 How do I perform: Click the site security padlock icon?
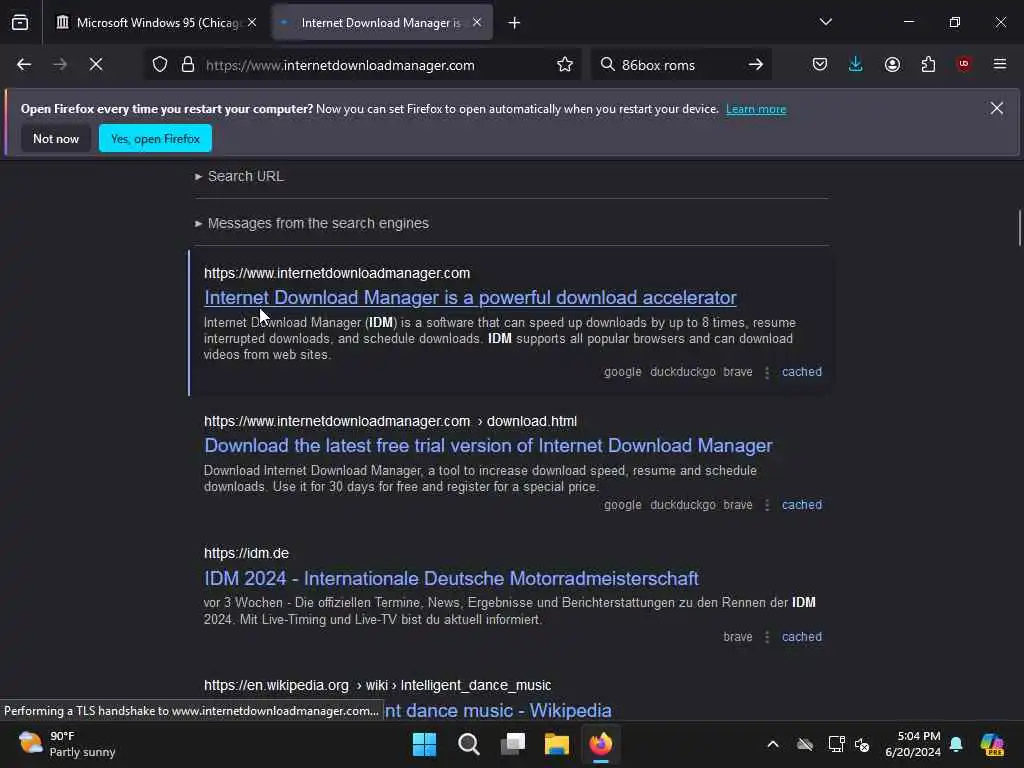188,64
